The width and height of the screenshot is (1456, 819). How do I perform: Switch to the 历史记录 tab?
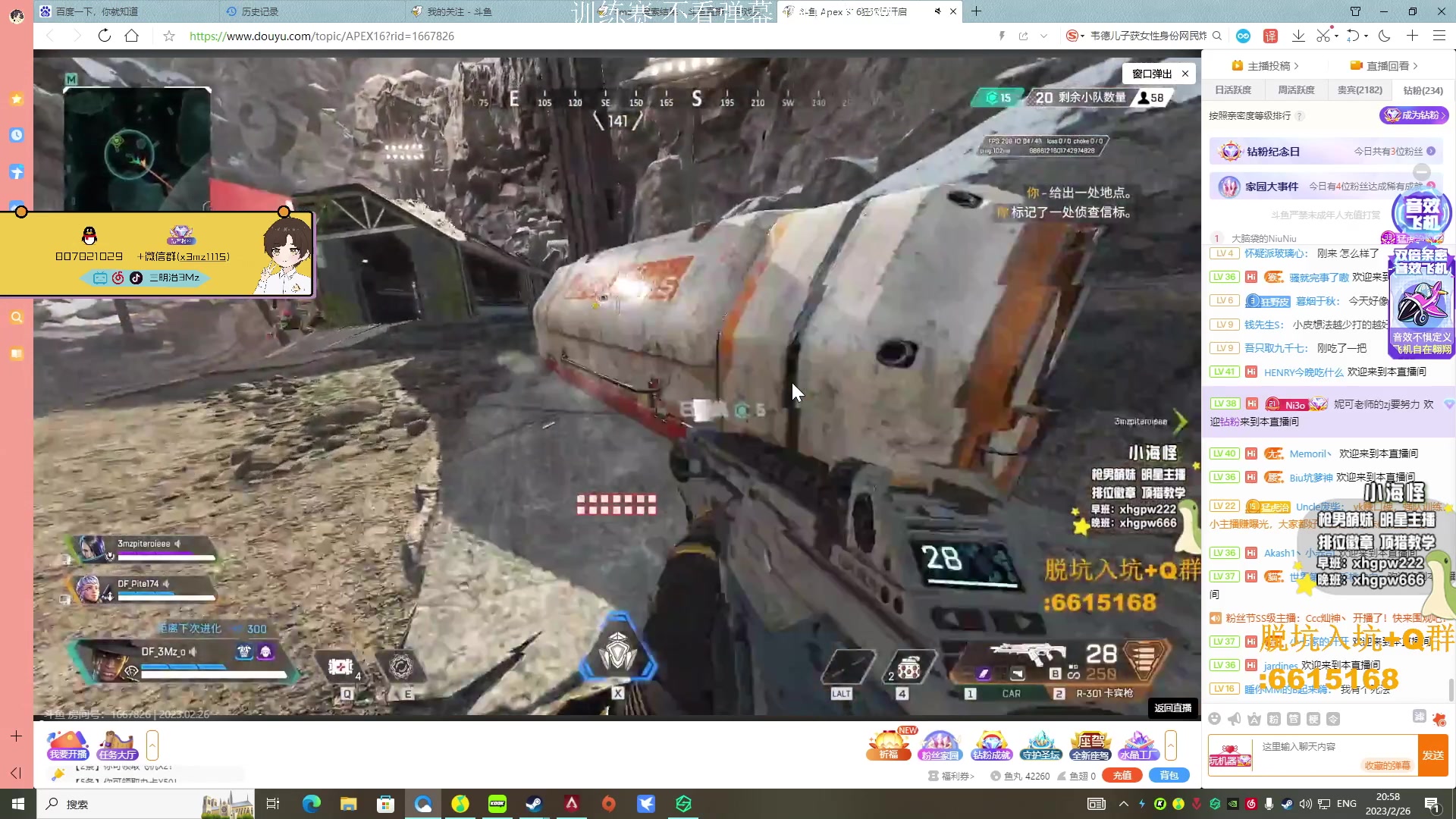click(311, 11)
